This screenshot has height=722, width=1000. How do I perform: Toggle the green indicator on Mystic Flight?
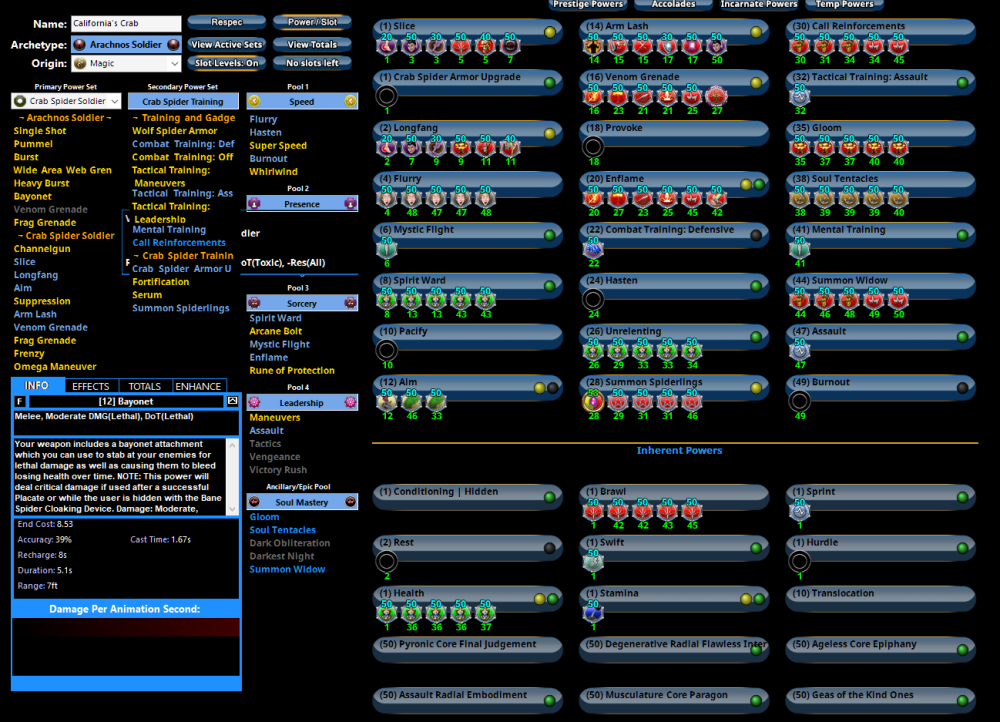(x=549, y=235)
